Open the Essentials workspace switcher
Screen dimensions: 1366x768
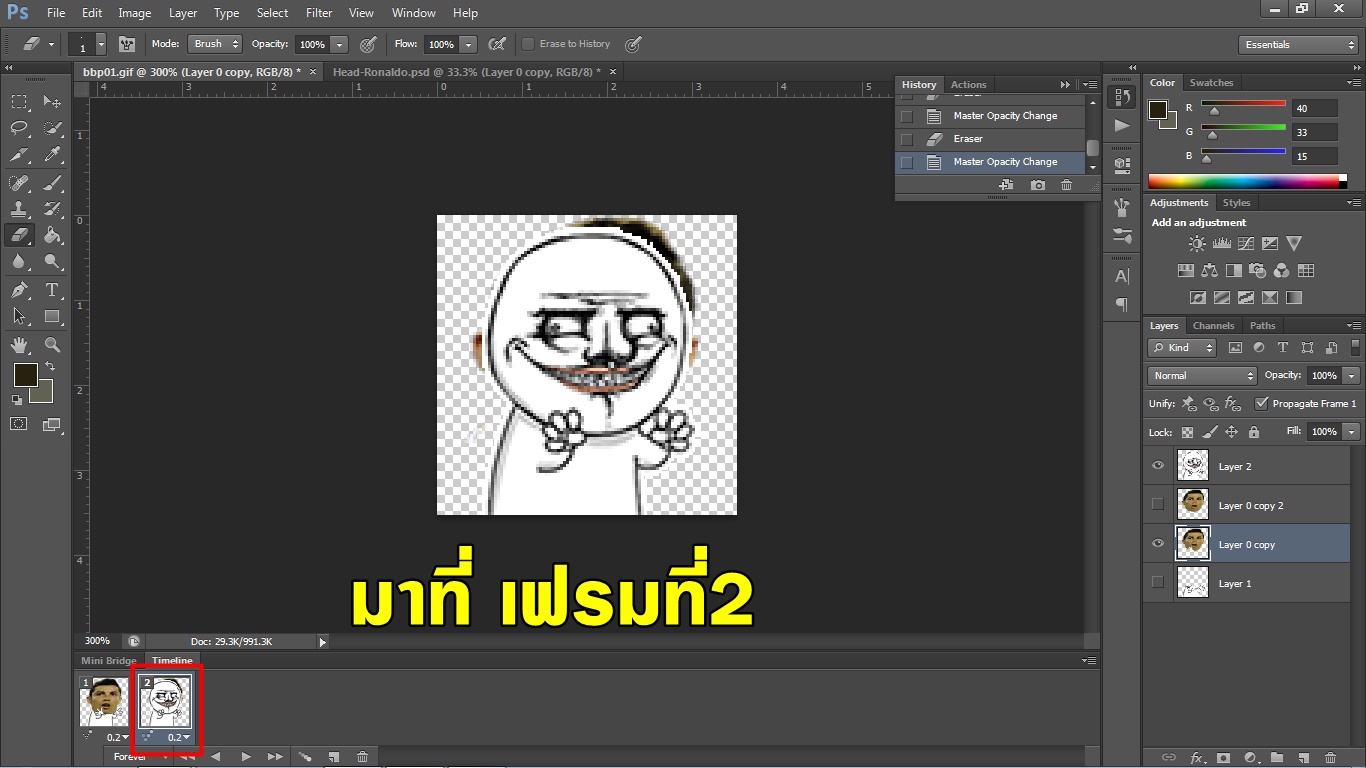click(1297, 45)
